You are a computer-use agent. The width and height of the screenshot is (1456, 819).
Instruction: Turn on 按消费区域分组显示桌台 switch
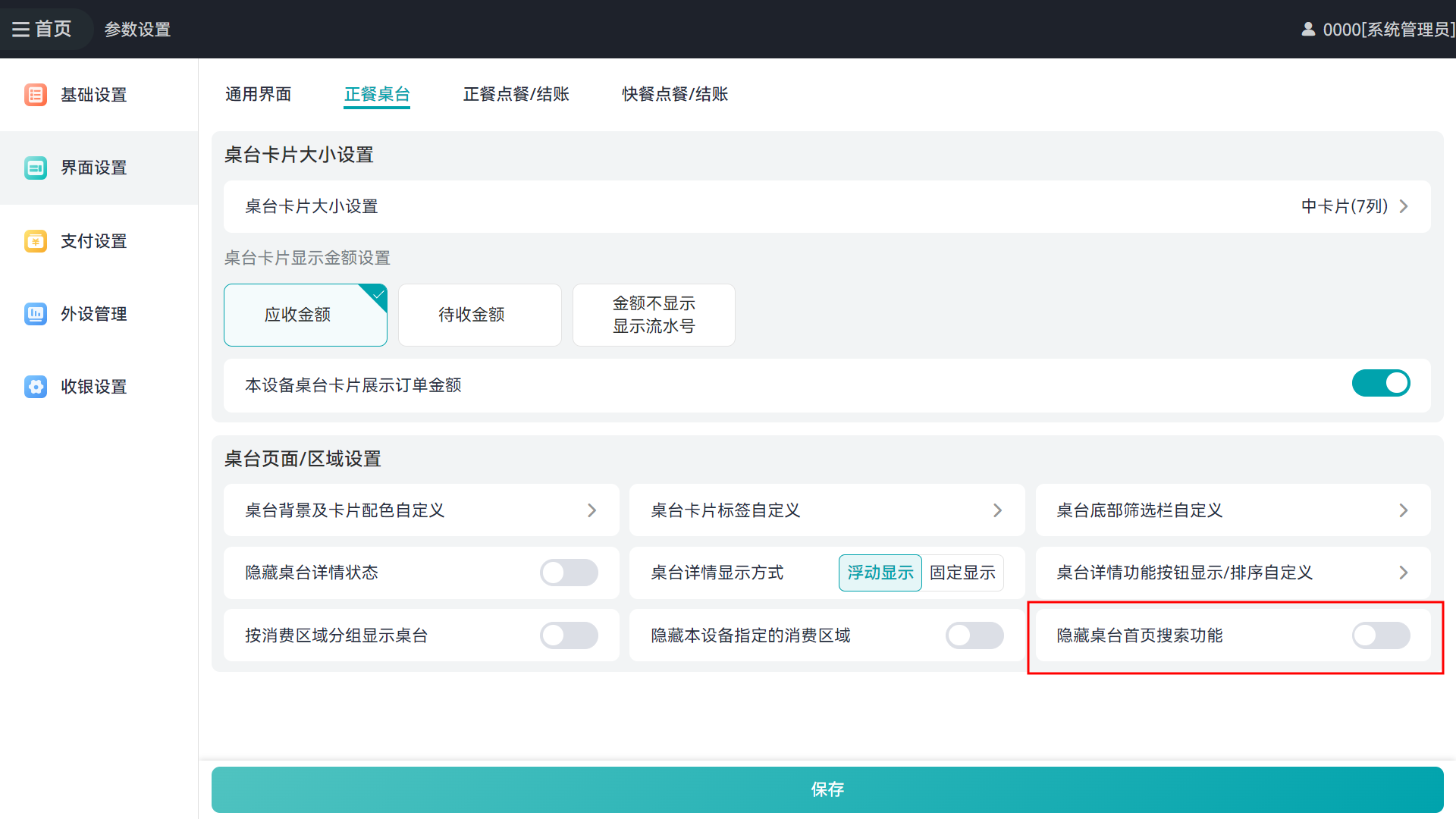click(x=569, y=635)
